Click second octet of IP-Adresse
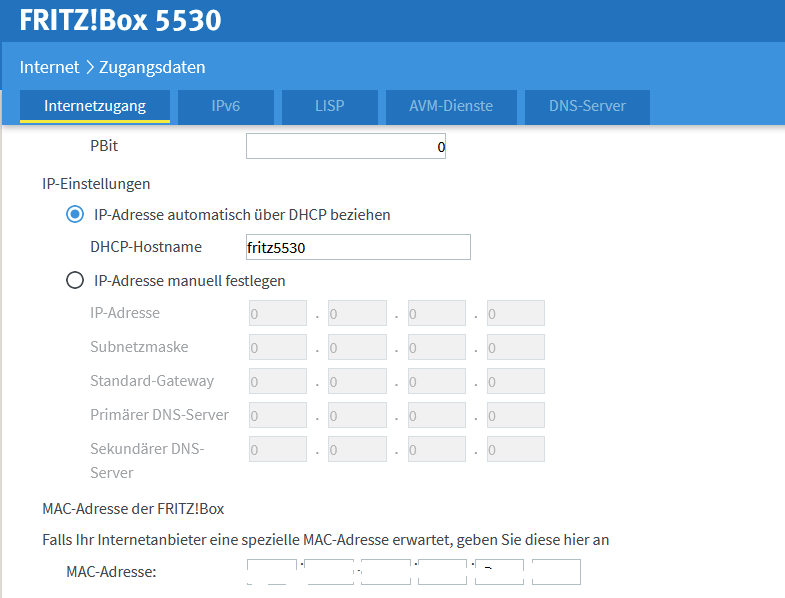The height and width of the screenshot is (598, 785). [x=357, y=313]
